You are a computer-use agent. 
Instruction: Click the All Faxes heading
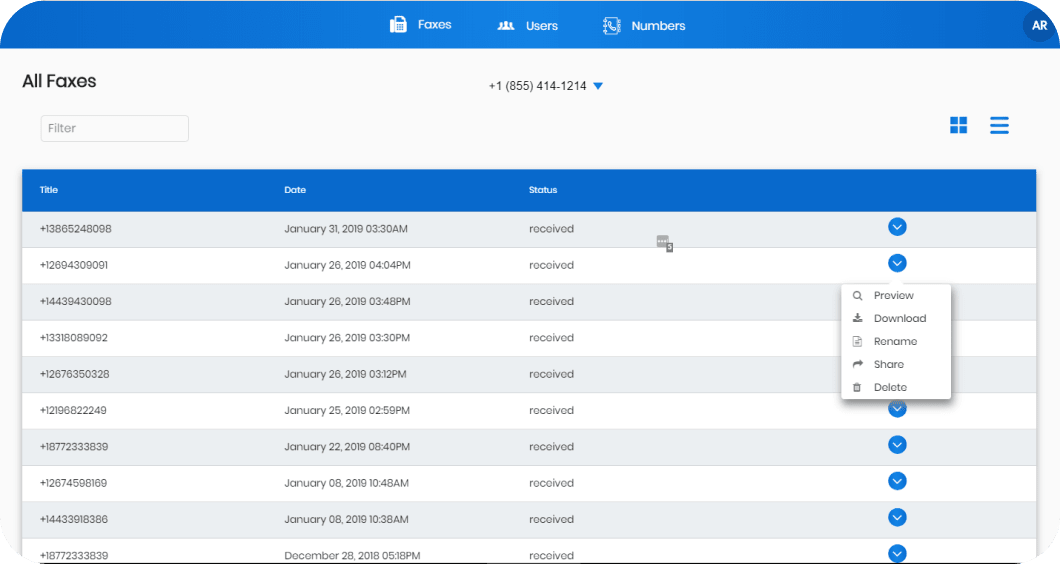(x=59, y=81)
